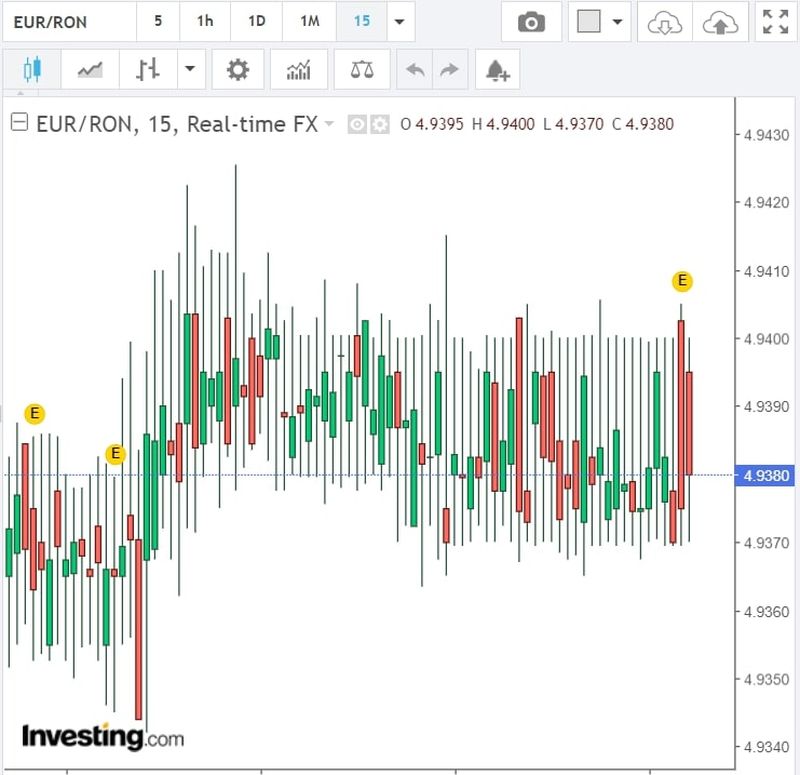
Task: Toggle visibility eye icon beside EUR/RON title
Action: 356,125
